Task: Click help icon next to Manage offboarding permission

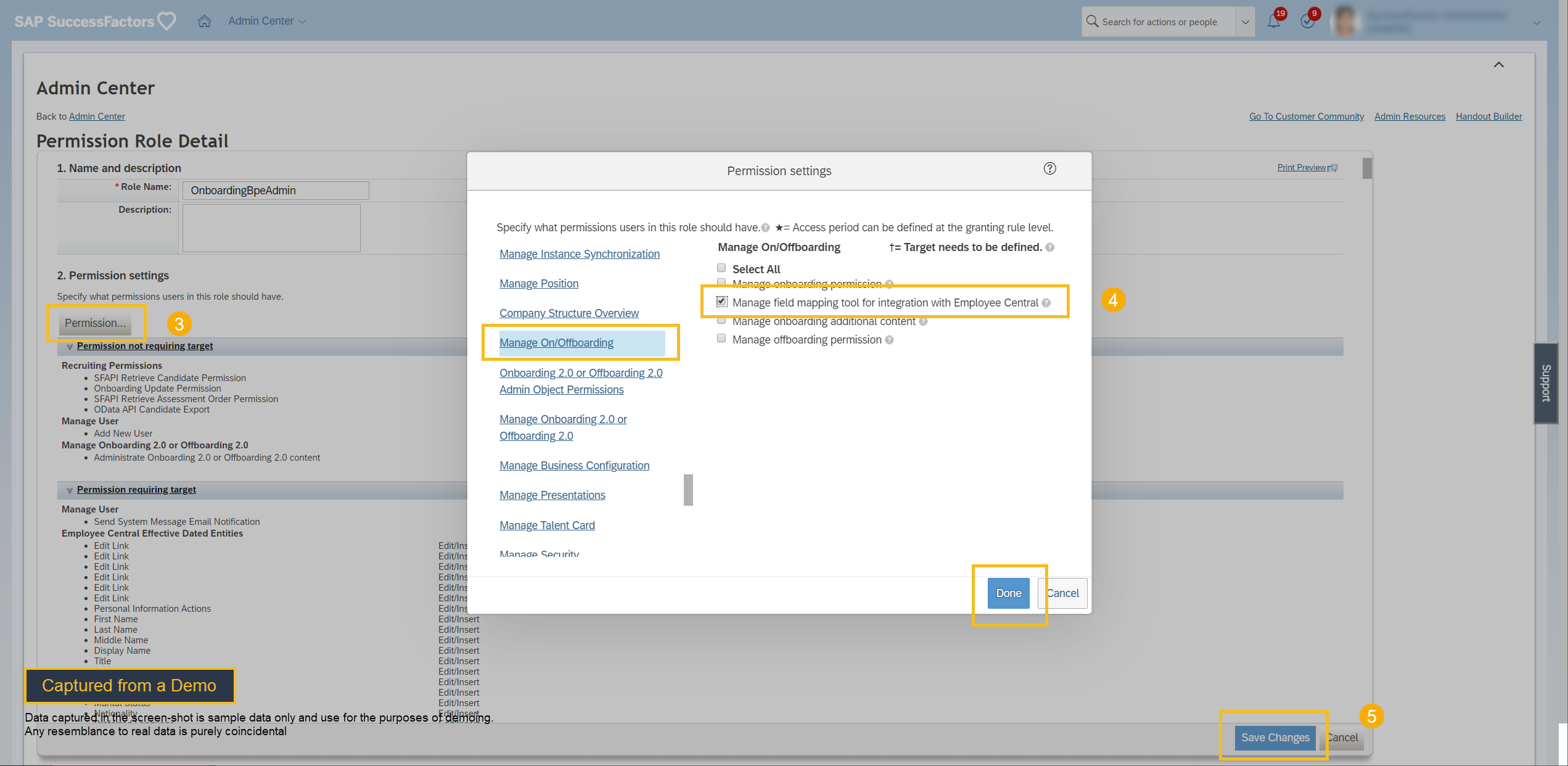Action: [x=889, y=340]
